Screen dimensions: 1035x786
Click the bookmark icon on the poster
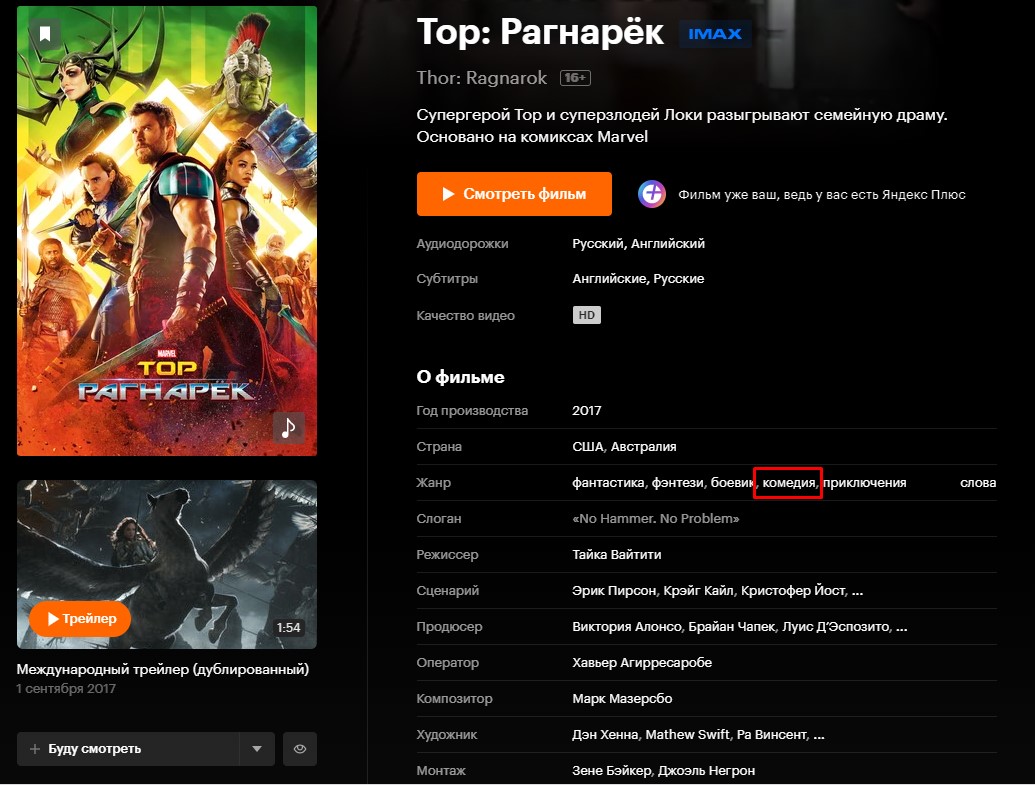45,34
